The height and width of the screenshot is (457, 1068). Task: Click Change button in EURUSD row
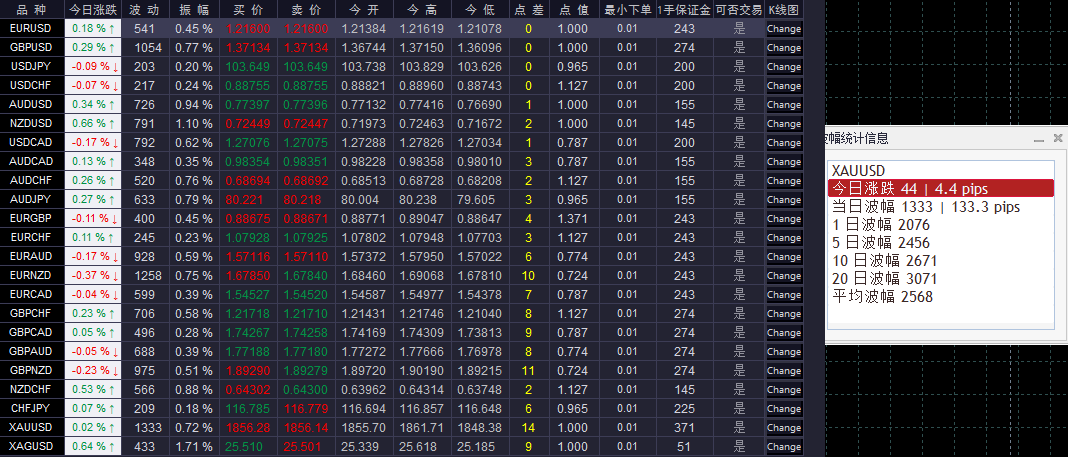tap(783, 29)
